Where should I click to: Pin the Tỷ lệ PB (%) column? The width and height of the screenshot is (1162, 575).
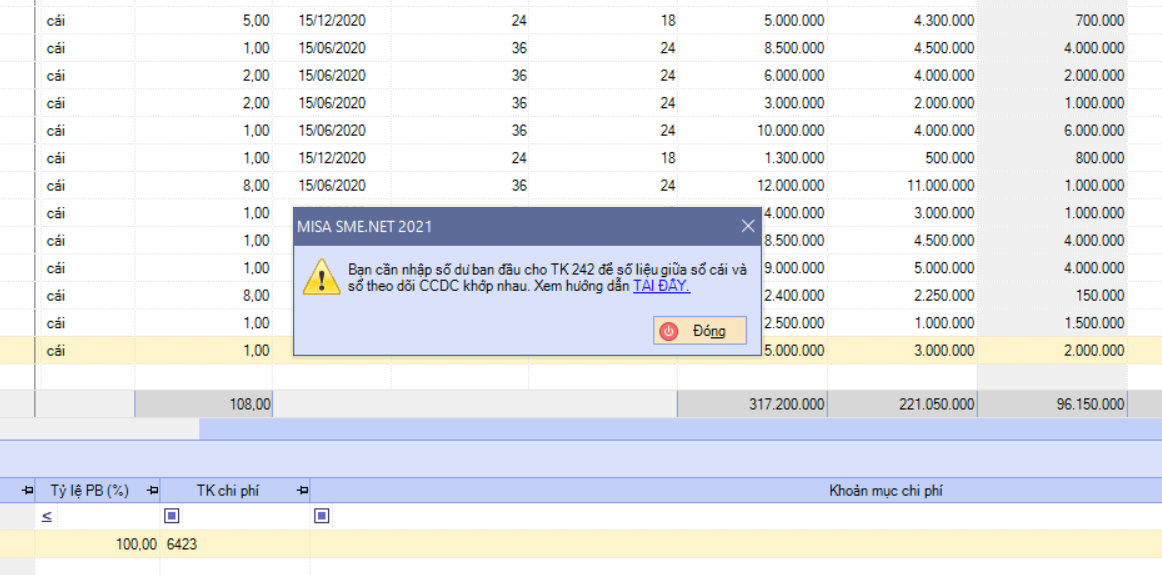click(x=152, y=490)
